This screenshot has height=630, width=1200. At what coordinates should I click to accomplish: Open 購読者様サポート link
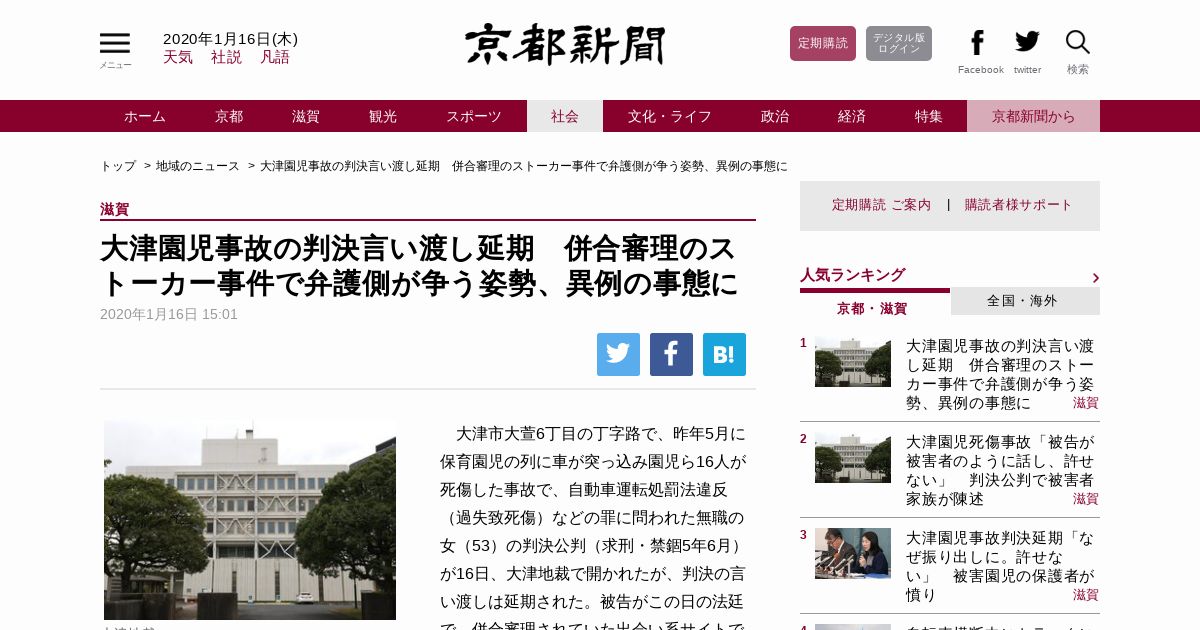(x=1018, y=205)
